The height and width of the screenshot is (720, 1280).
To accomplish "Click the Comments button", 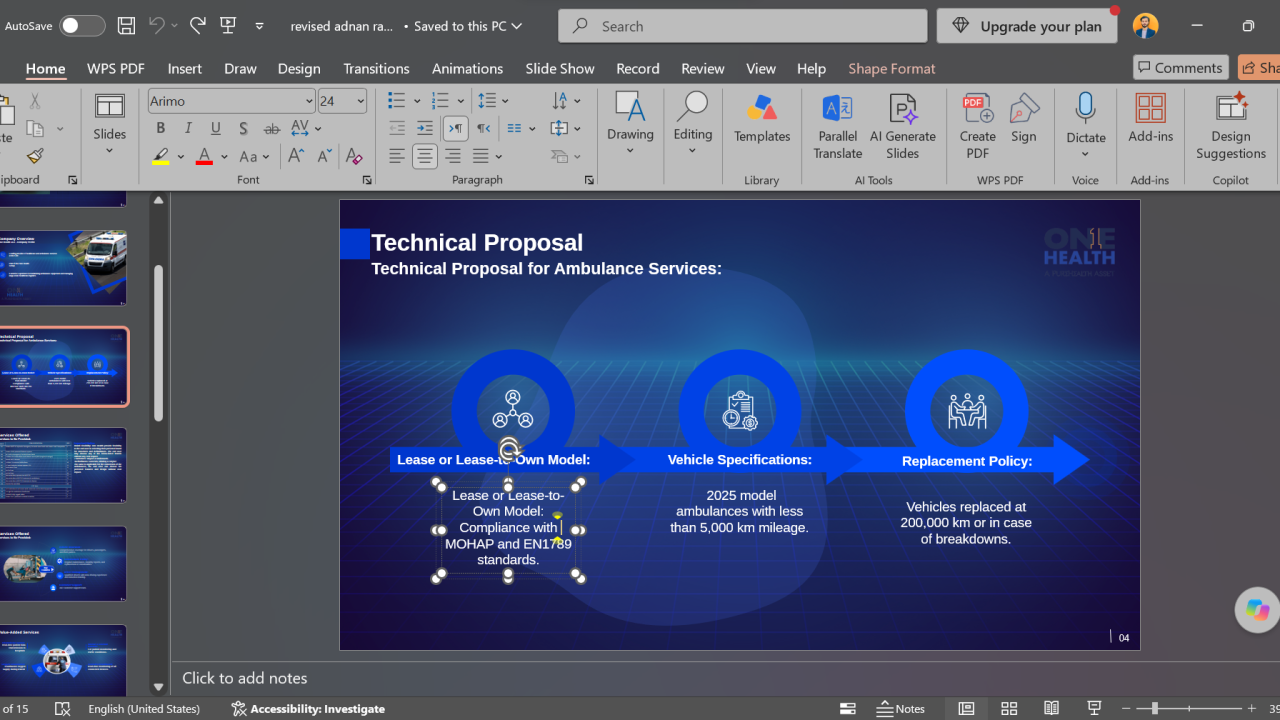I will pyautogui.click(x=1181, y=67).
